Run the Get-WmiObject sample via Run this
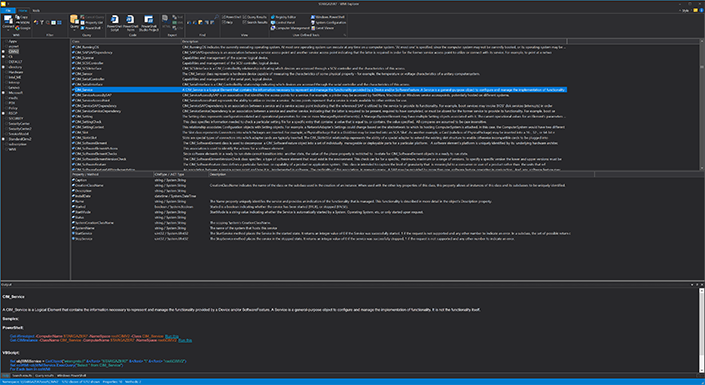Screen dimensions: 705x385 pyautogui.click(x=172, y=336)
